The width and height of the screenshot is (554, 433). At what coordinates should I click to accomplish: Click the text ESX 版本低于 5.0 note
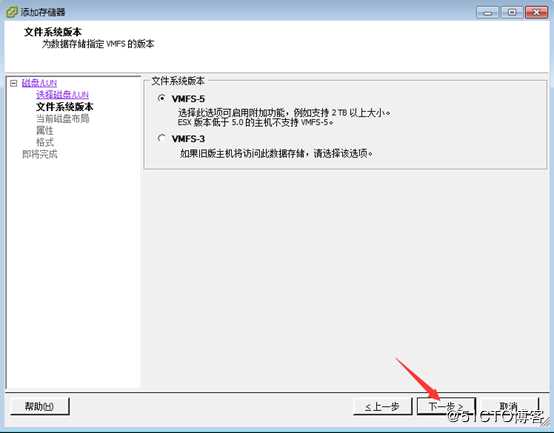[255, 122]
